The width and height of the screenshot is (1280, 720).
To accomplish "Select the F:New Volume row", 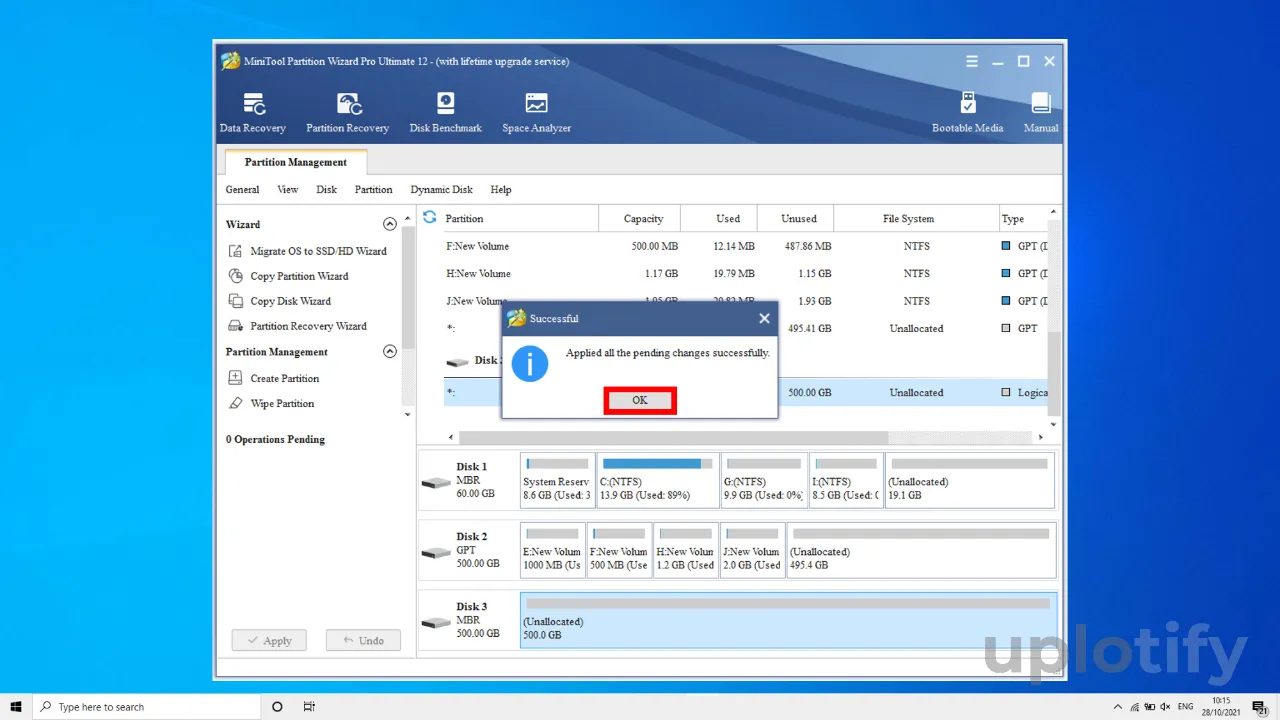I will point(745,246).
